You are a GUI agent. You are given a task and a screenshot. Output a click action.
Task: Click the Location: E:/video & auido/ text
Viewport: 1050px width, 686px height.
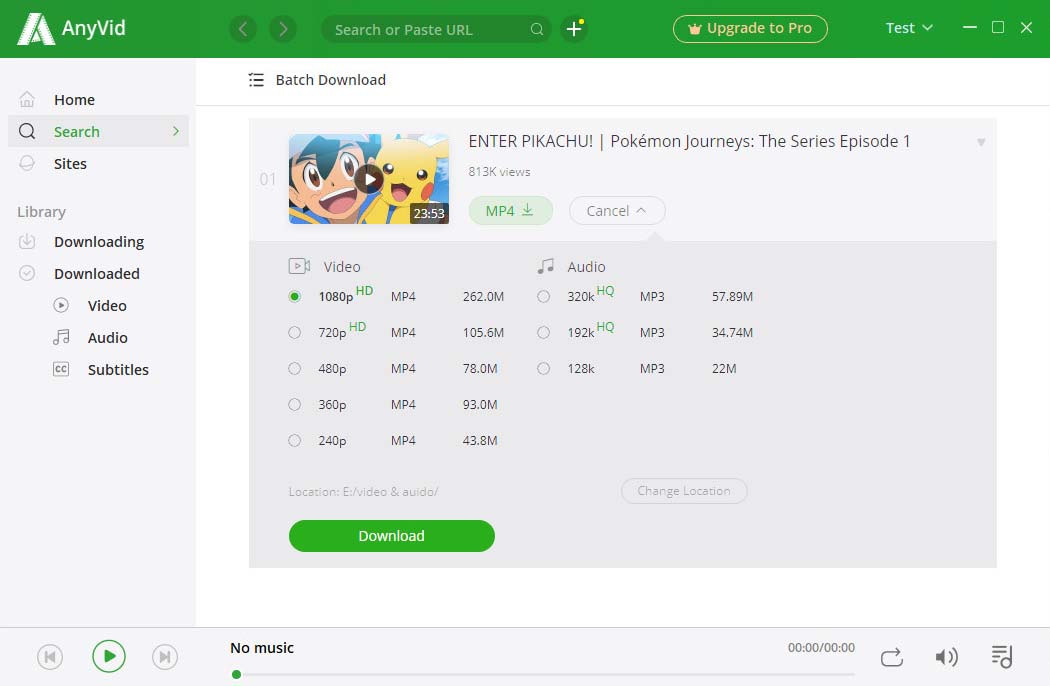point(364,492)
